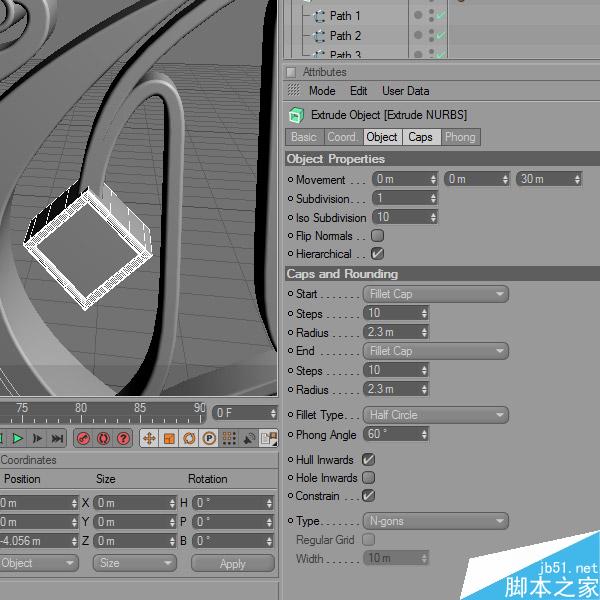Click the Path 1 spline icon
The width and height of the screenshot is (600, 600).
click(319, 16)
